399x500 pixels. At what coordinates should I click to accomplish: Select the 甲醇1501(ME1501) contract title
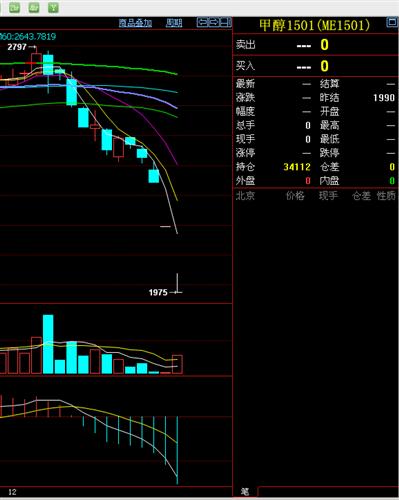tap(314, 25)
